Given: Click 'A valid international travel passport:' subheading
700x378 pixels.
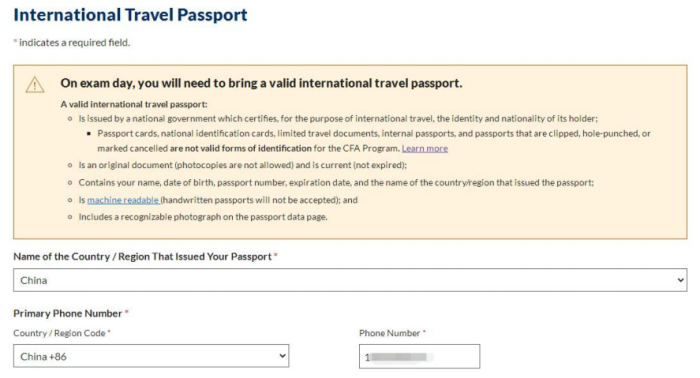Looking at the screenshot, I should [x=134, y=104].
